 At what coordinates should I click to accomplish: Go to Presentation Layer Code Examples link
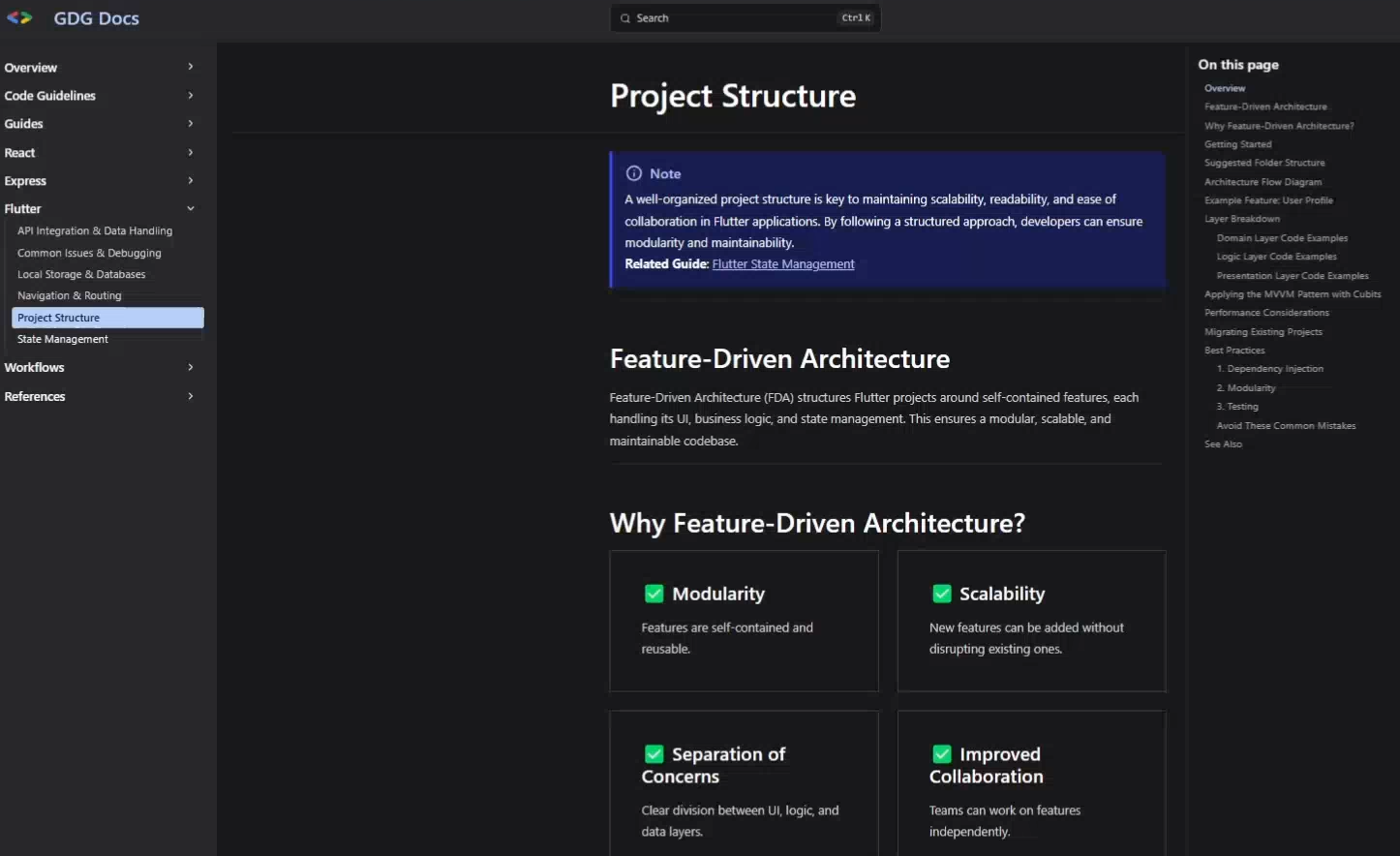pyautogui.click(x=1293, y=276)
